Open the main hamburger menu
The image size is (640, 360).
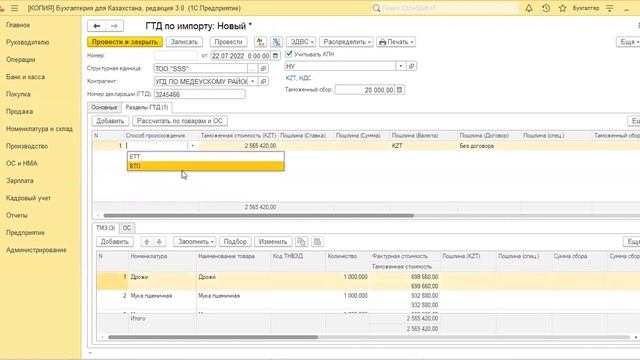pos(15,8)
